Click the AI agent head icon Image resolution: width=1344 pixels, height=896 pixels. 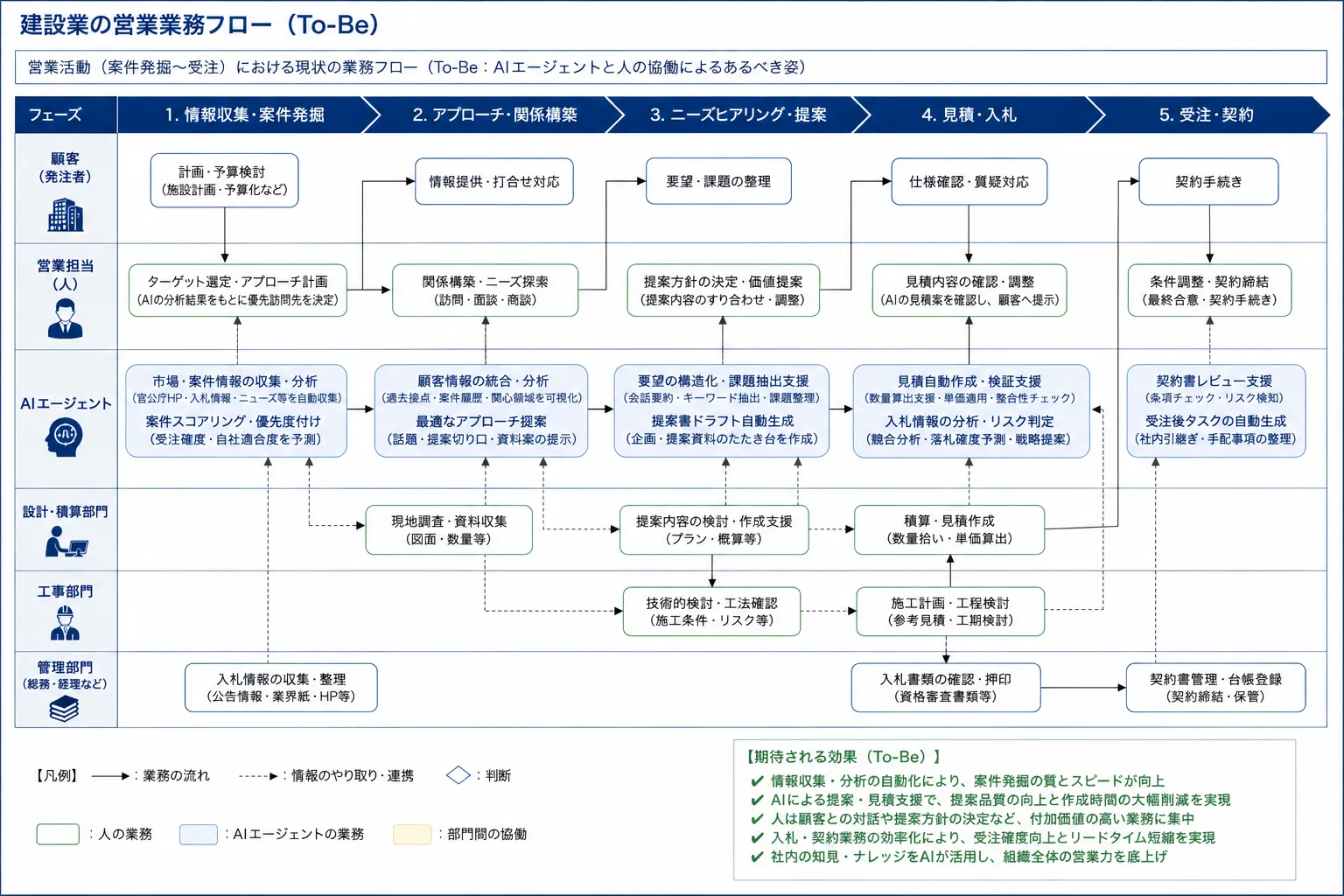[x=65, y=436]
